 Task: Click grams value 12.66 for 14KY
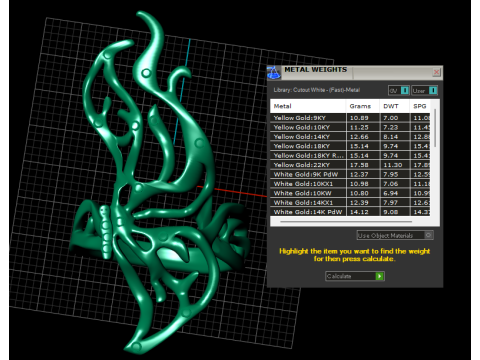click(359, 137)
